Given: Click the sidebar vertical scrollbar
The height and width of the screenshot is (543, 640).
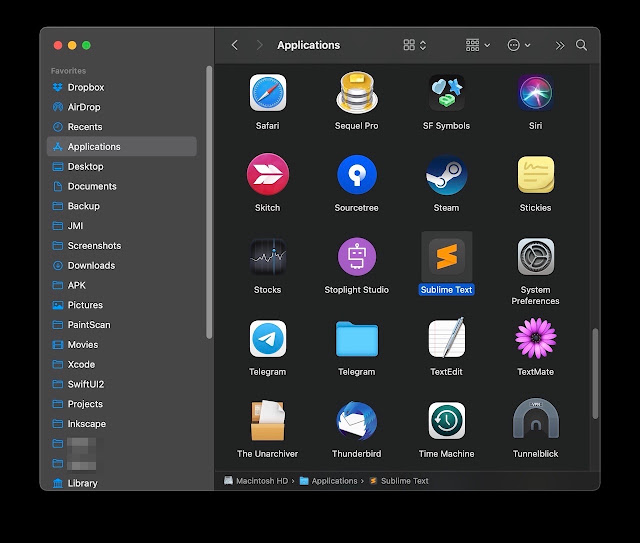Looking at the screenshot, I should [x=209, y=202].
